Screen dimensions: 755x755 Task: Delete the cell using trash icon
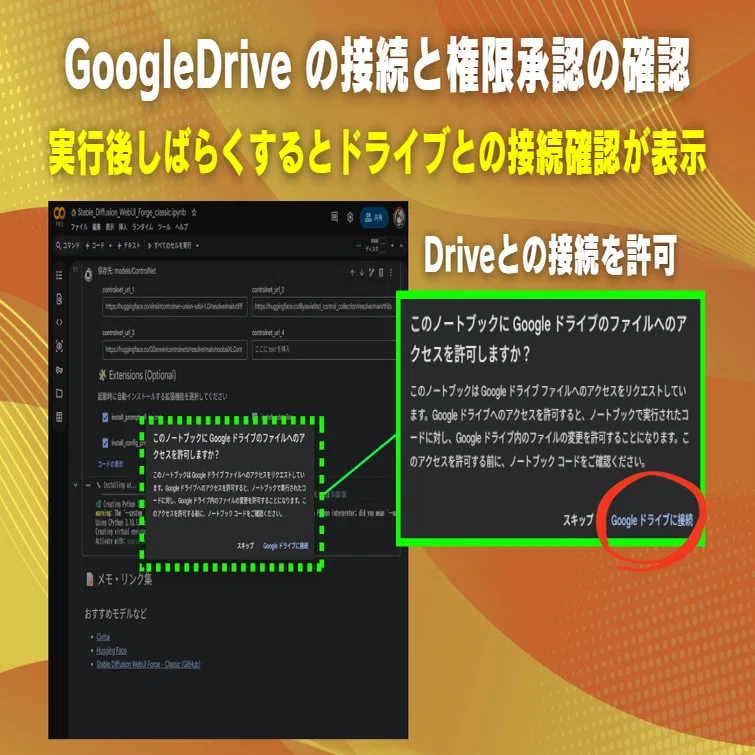[x=381, y=273]
